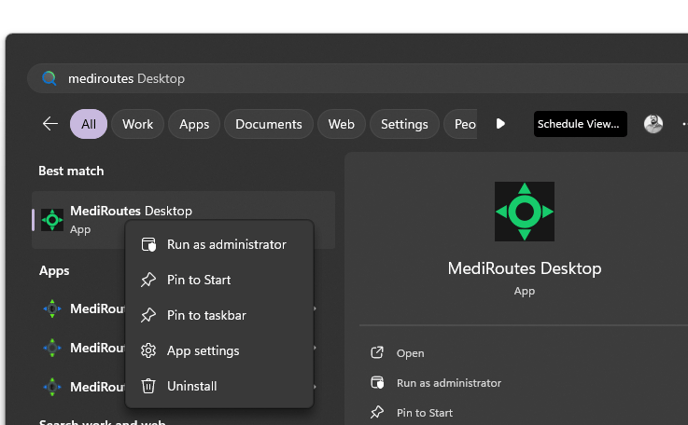Screen dimensions: 688x425
Task: Click the pin icon beside context Pin to Start
Action: pyautogui.click(x=148, y=280)
